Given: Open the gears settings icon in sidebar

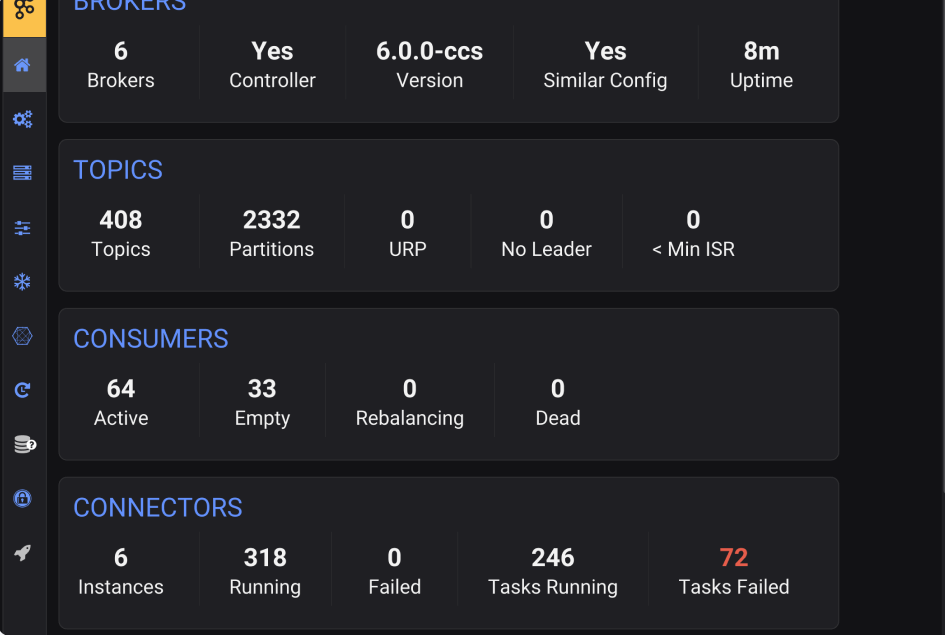Looking at the screenshot, I should coord(23,120).
